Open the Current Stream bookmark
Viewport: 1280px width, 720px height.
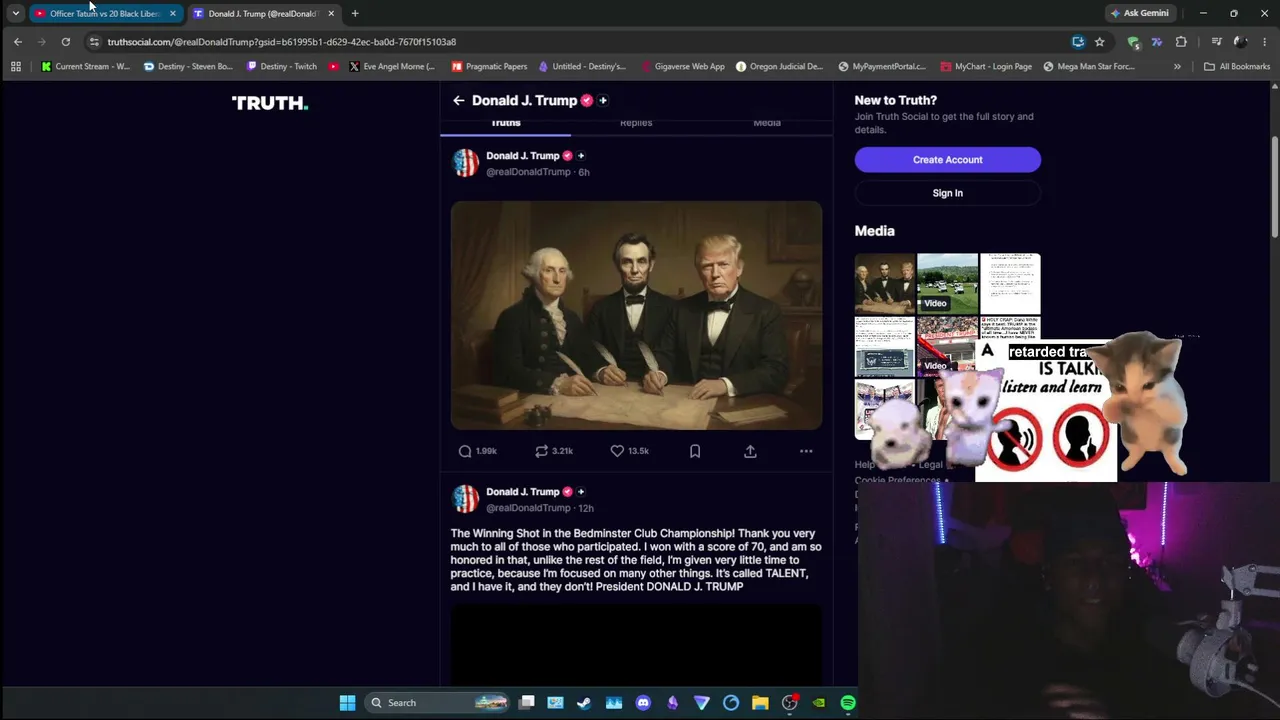85,67
